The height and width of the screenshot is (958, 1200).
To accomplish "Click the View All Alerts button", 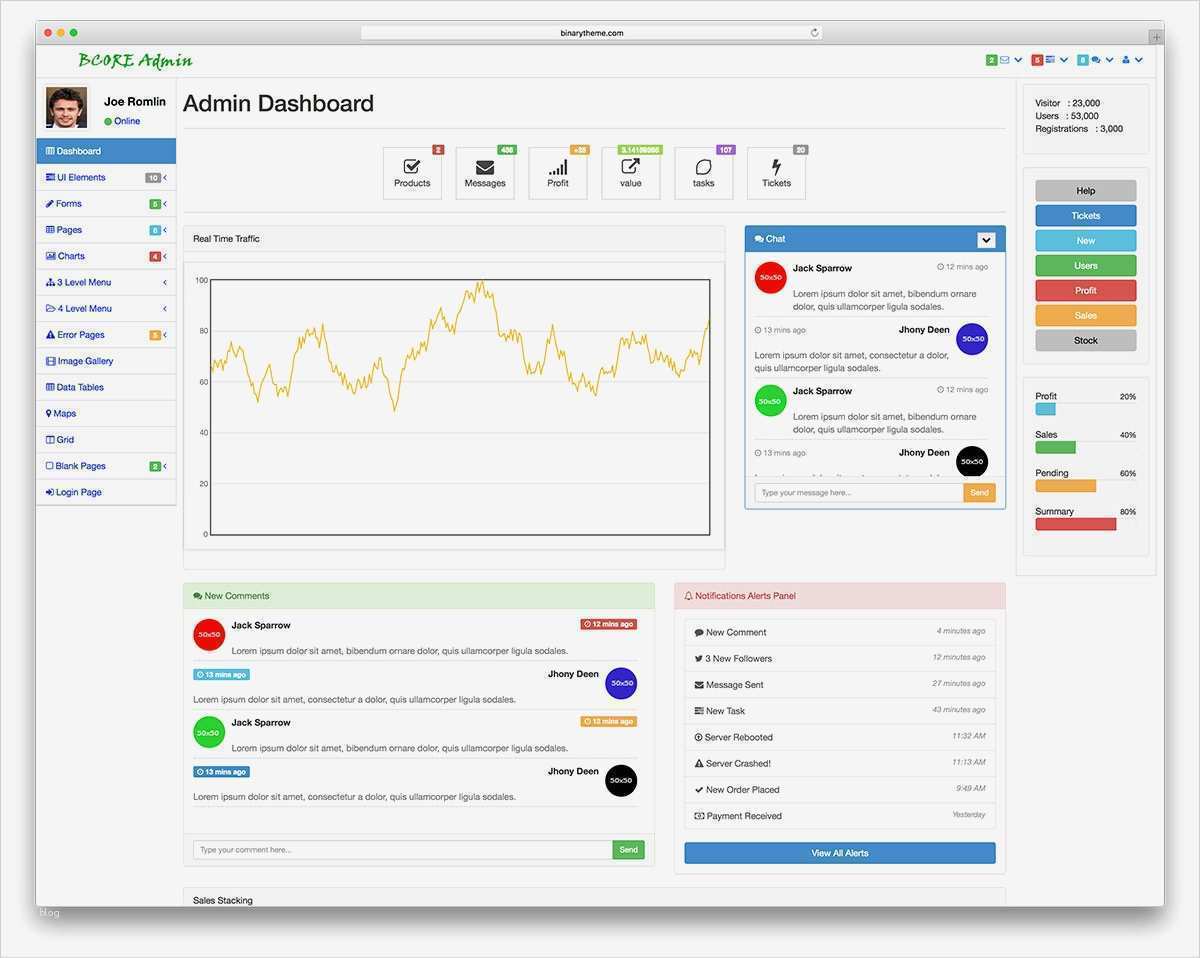I will coord(840,853).
